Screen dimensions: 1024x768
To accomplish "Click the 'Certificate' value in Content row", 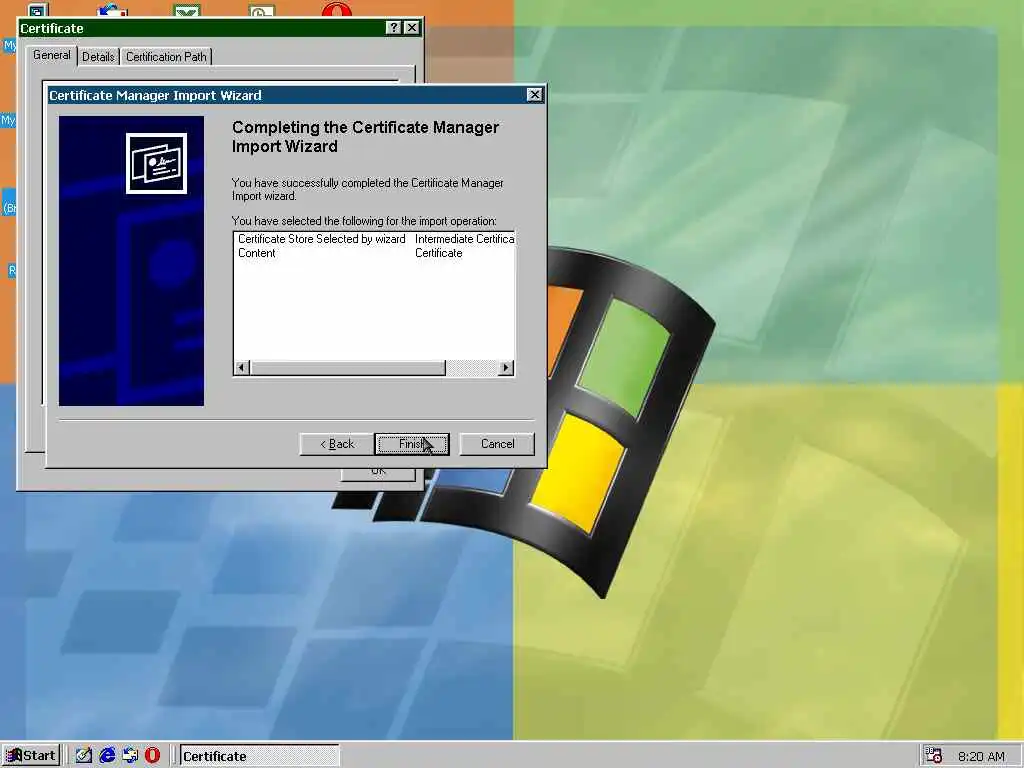I will 438,253.
